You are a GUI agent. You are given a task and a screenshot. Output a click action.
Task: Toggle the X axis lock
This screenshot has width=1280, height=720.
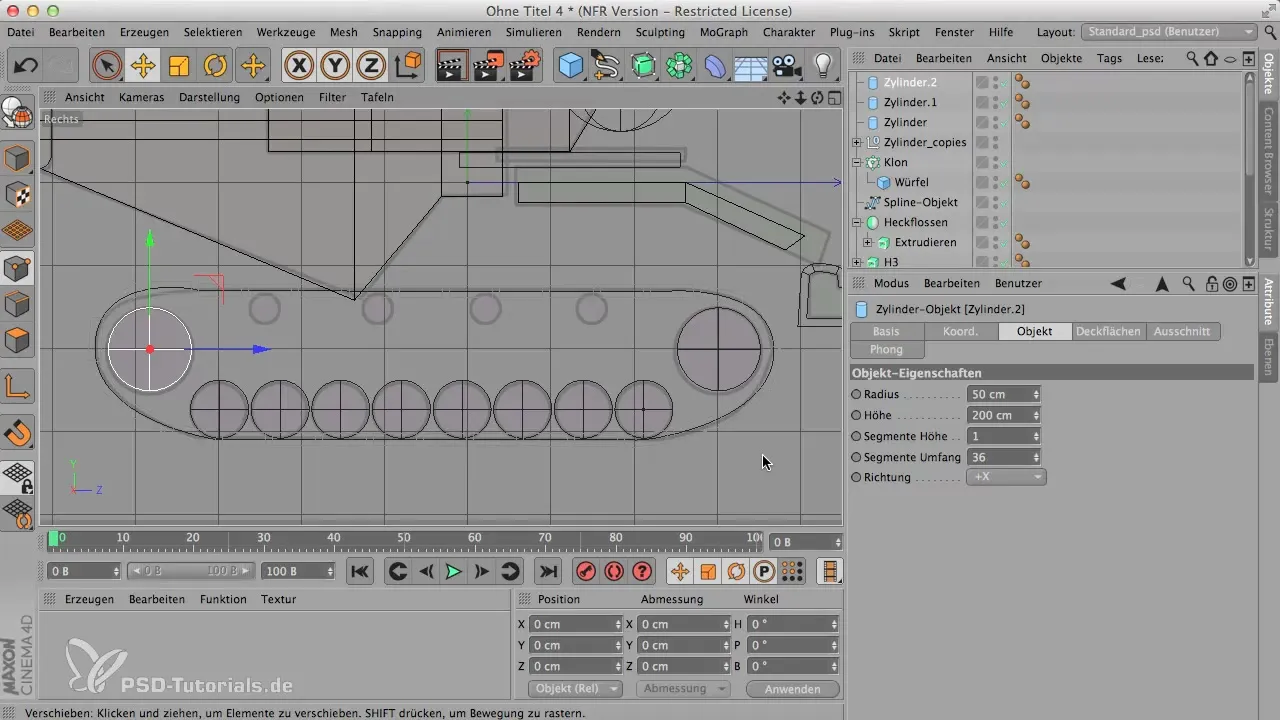click(x=298, y=66)
